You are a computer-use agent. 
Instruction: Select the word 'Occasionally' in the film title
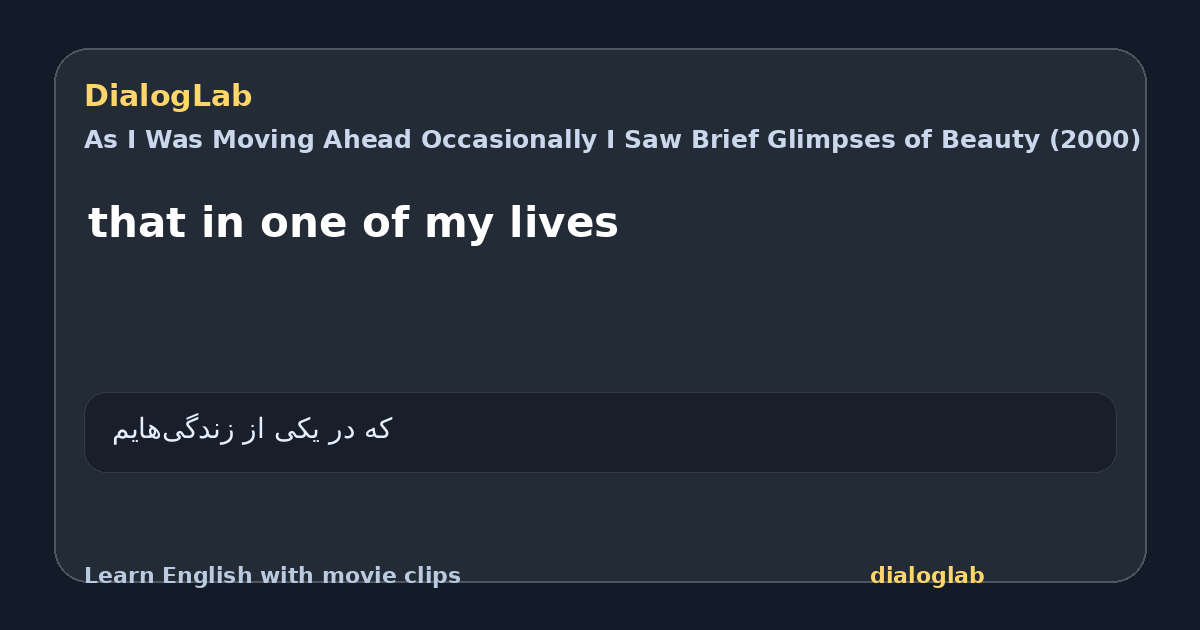(509, 140)
